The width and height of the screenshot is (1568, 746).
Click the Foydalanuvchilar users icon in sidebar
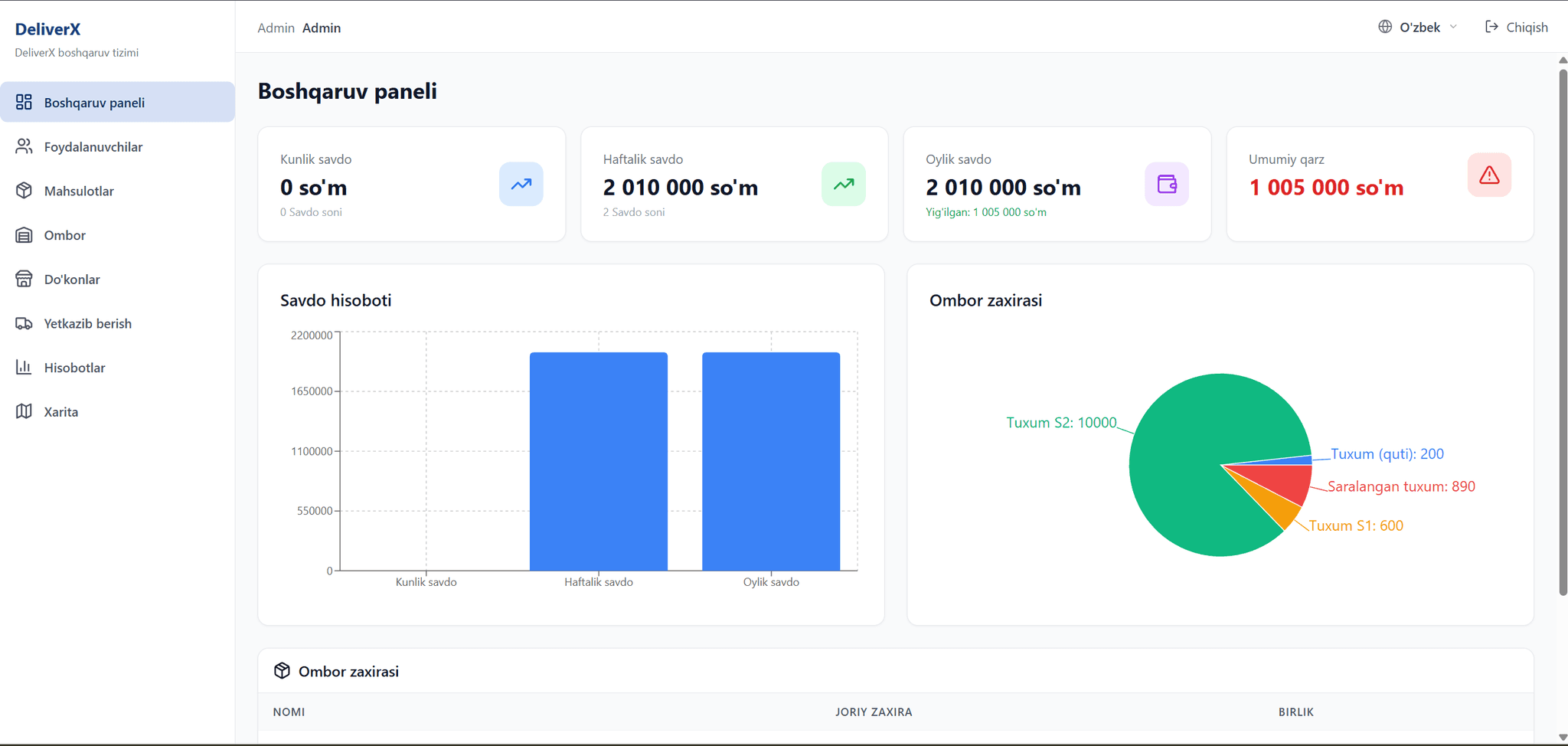tap(24, 146)
